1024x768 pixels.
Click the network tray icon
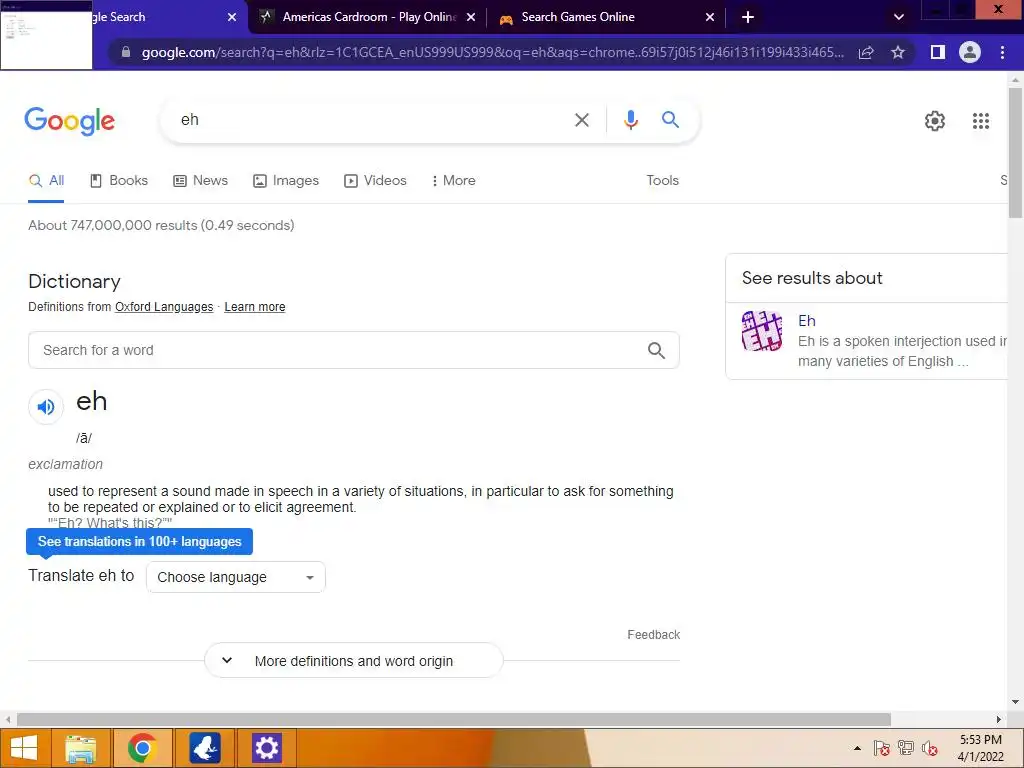[906, 748]
